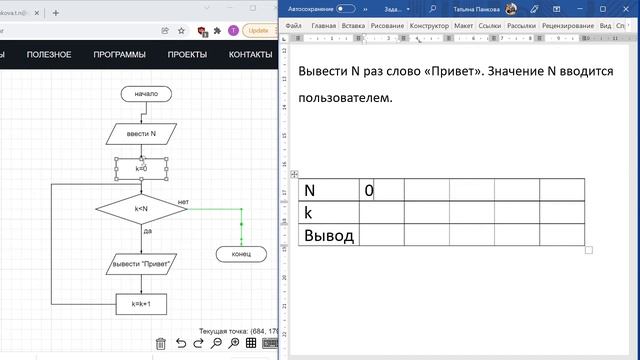Open ribbon display options in Word
The width and height of the screenshot is (640, 360).
[x=556, y=9]
